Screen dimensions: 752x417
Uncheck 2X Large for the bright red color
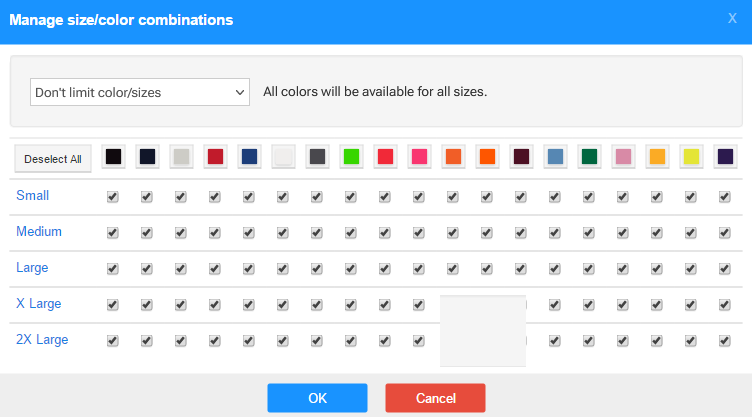(385, 341)
